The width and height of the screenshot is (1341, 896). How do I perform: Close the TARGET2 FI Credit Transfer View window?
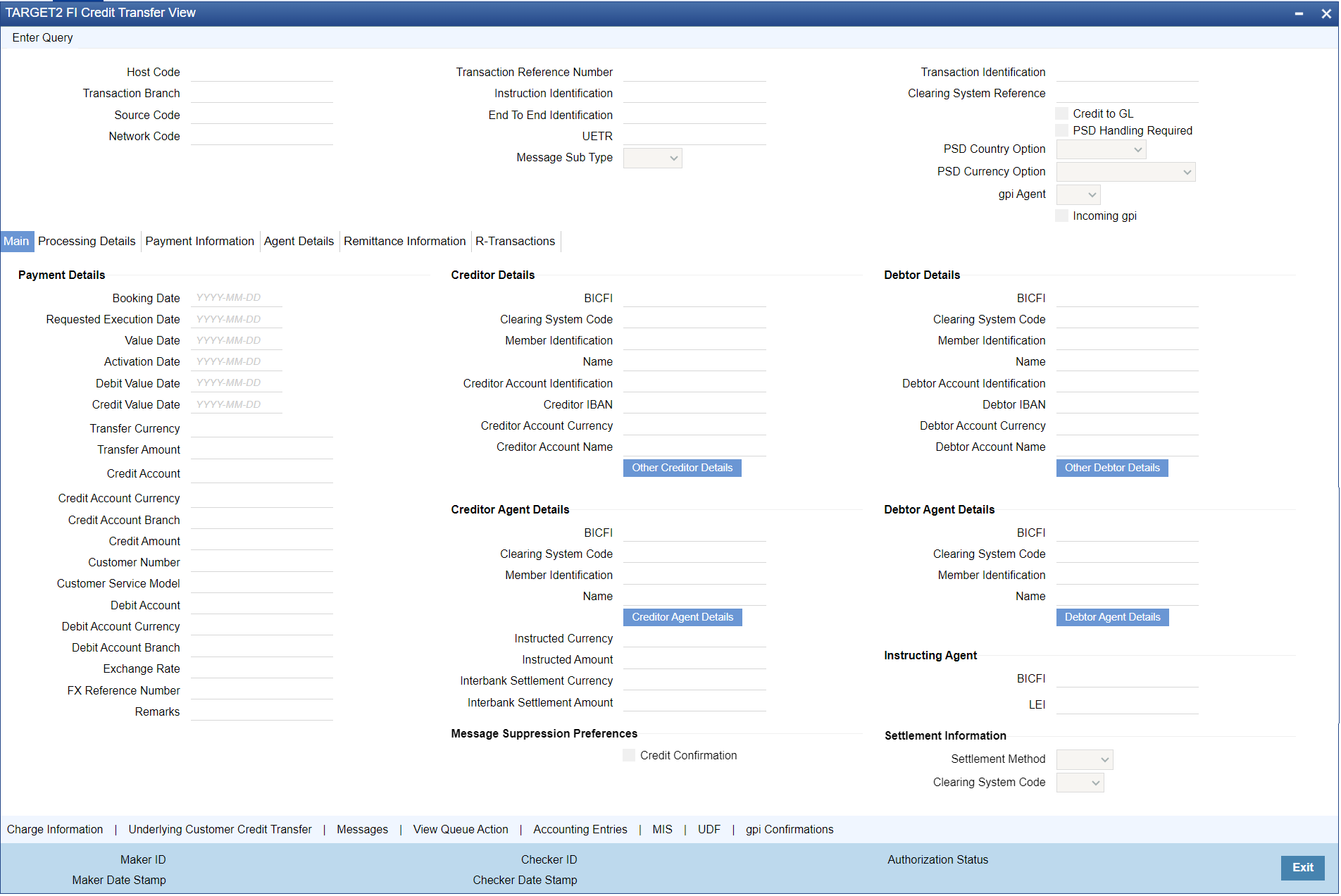1326,13
